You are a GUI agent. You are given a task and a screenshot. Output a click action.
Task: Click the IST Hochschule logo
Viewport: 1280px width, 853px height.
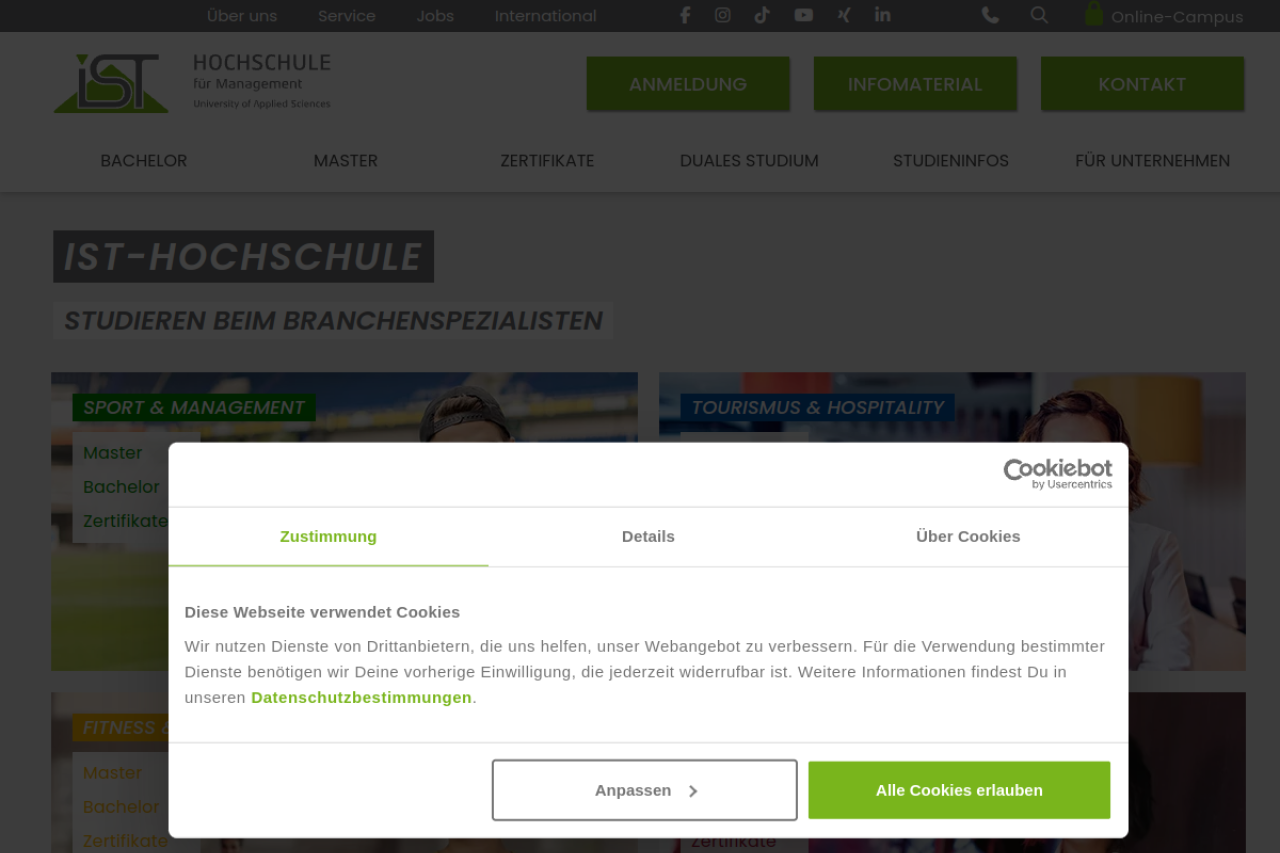191,83
